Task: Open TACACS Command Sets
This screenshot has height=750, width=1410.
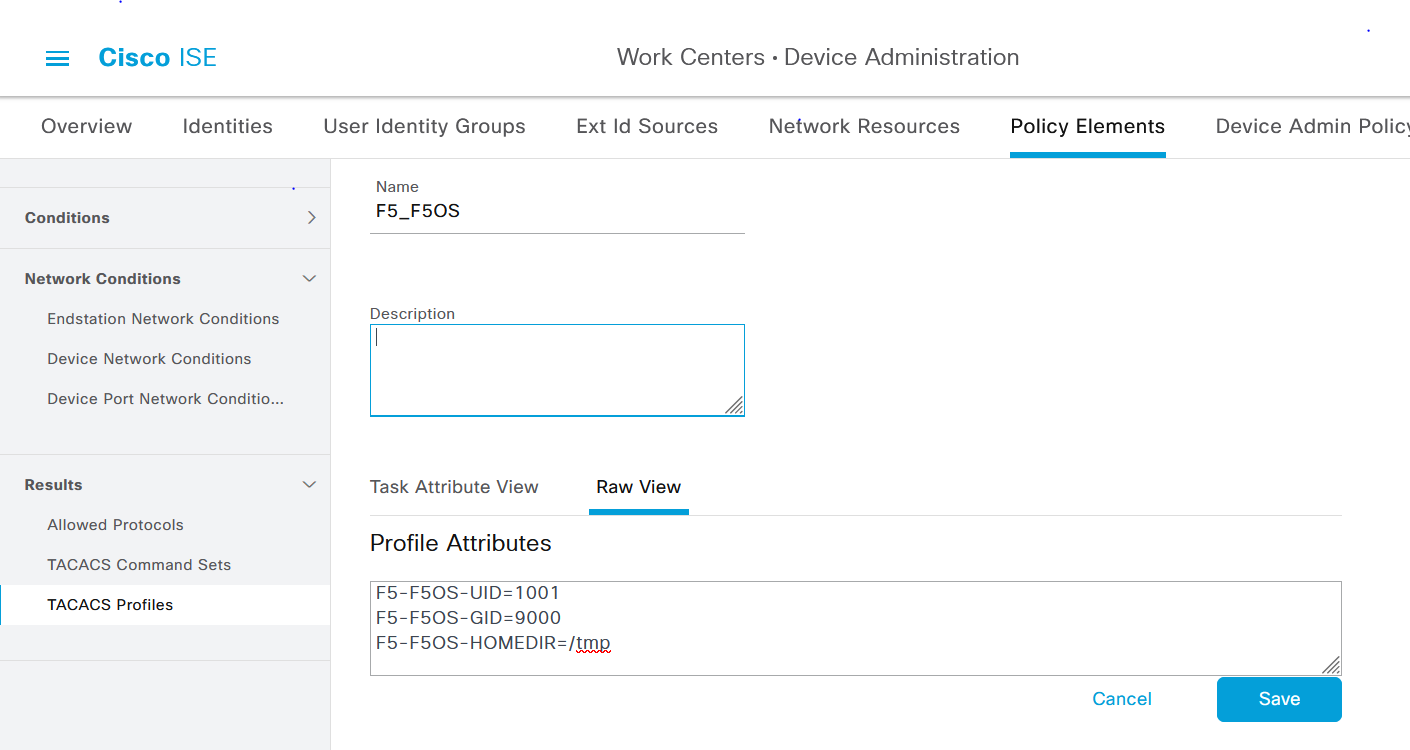Action: [x=139, y=565]
